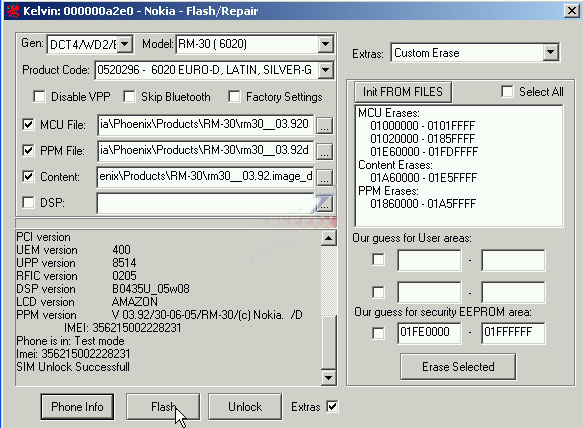Click the second User area end field
This screenshot has width=583, height=428.
(513, 292)
